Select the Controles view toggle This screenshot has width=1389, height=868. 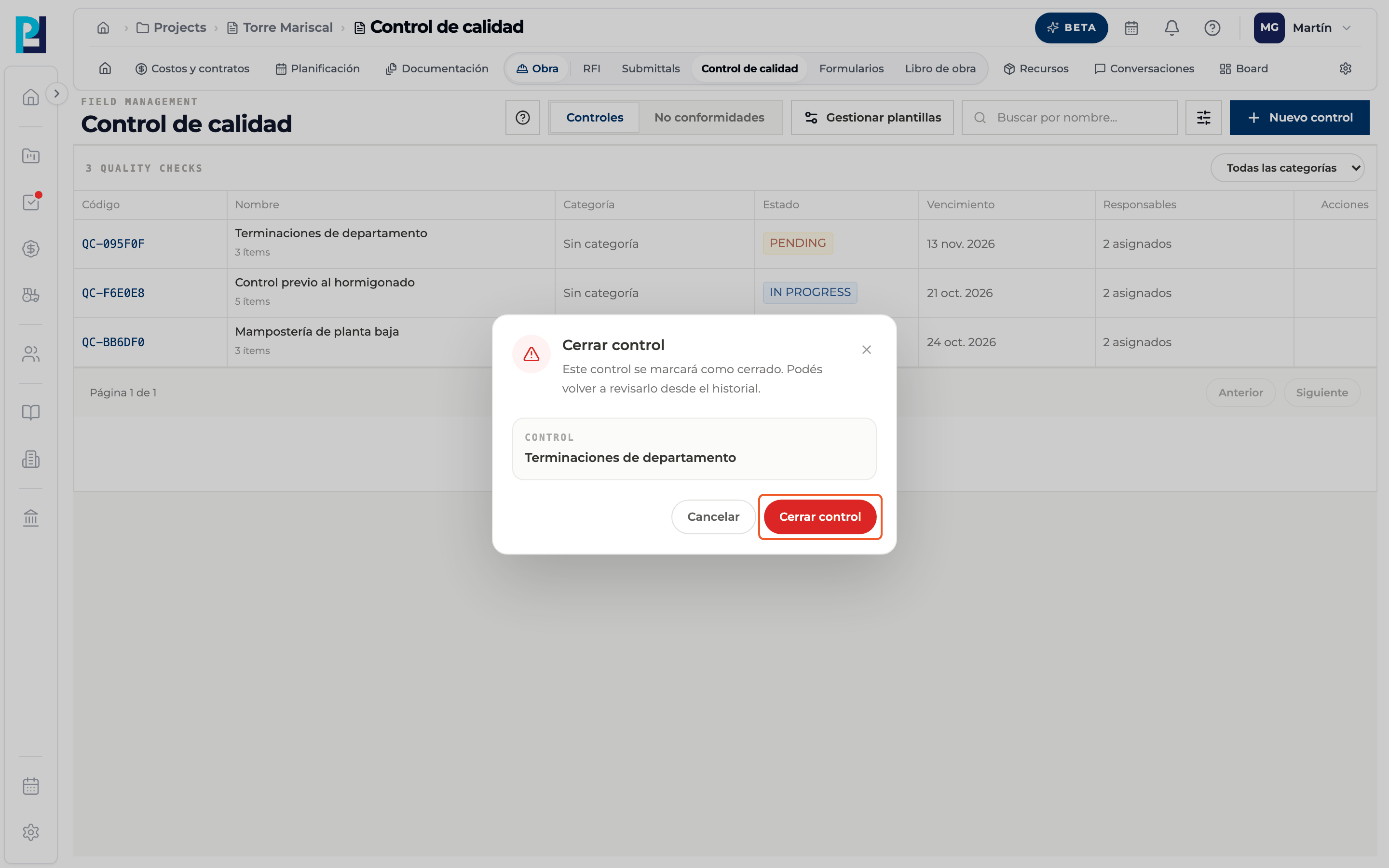pyautogui.click(x=595, y=118)
